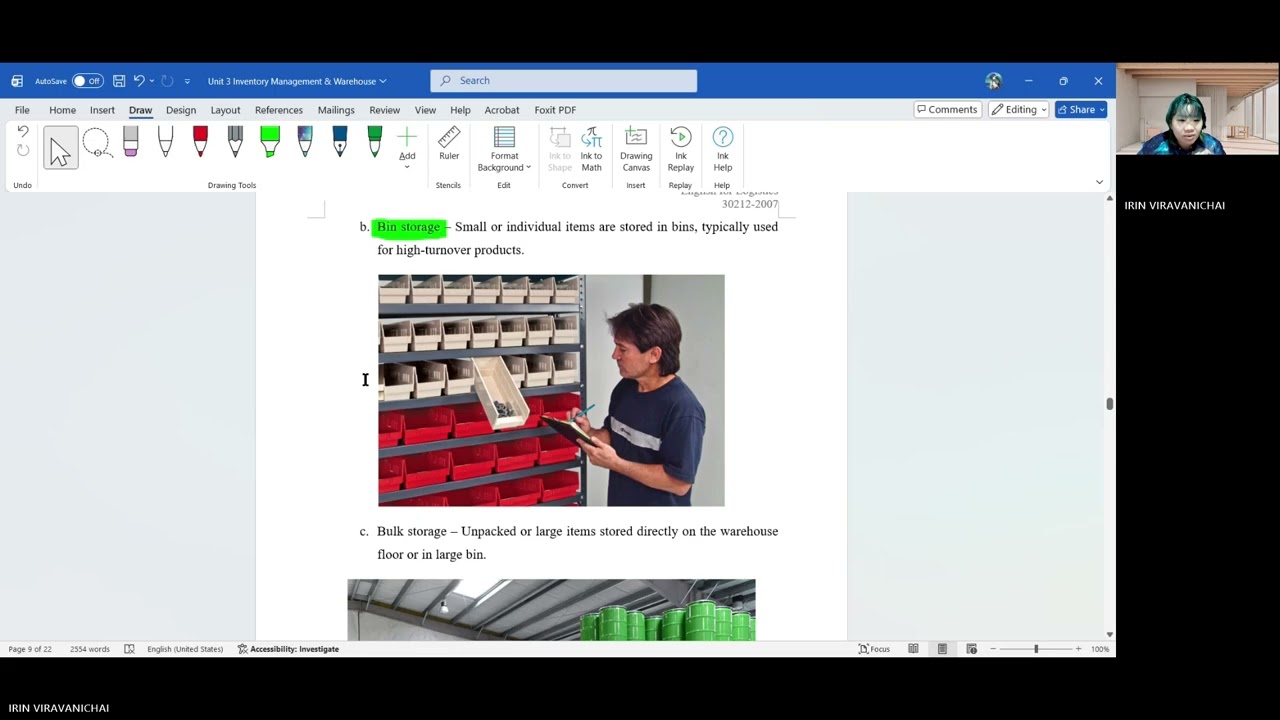Pick the galaxy-patterned pen
The width and height of the screenshot is (1280, 720).
305,143
